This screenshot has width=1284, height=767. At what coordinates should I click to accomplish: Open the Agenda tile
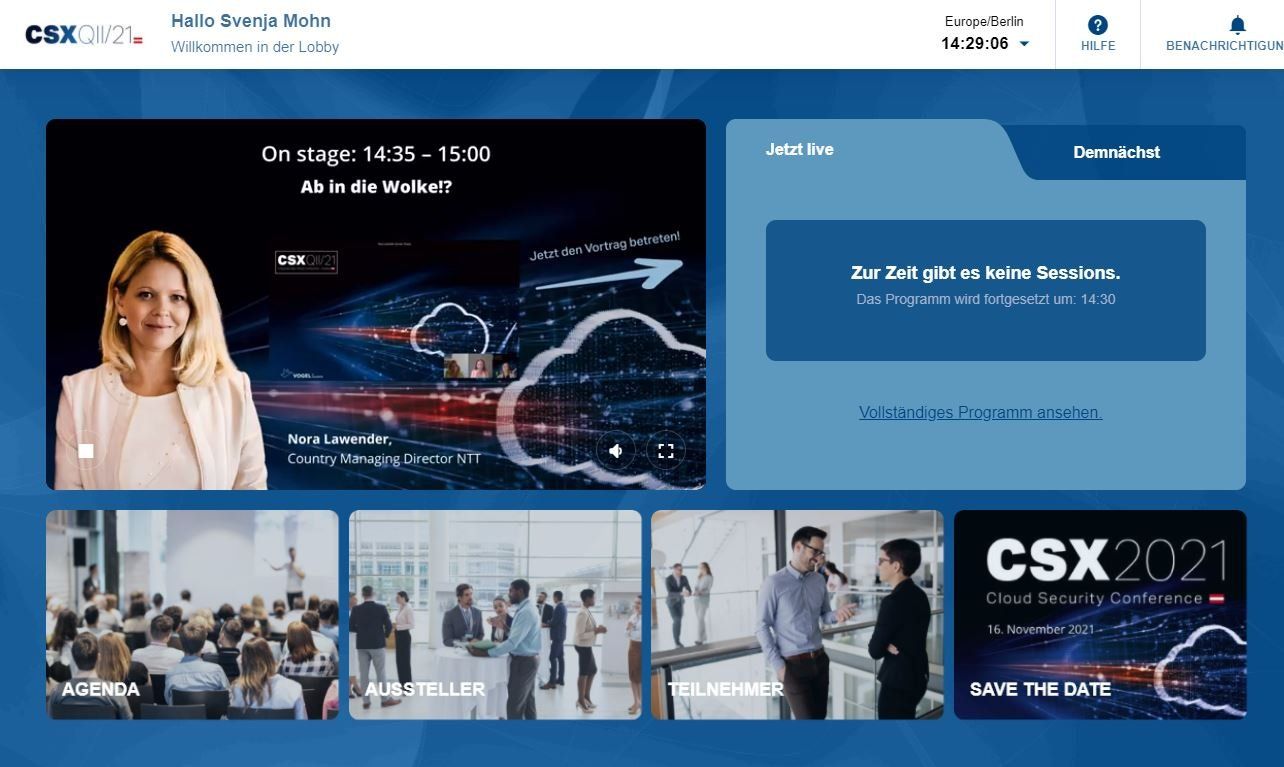tap(192, 615)
